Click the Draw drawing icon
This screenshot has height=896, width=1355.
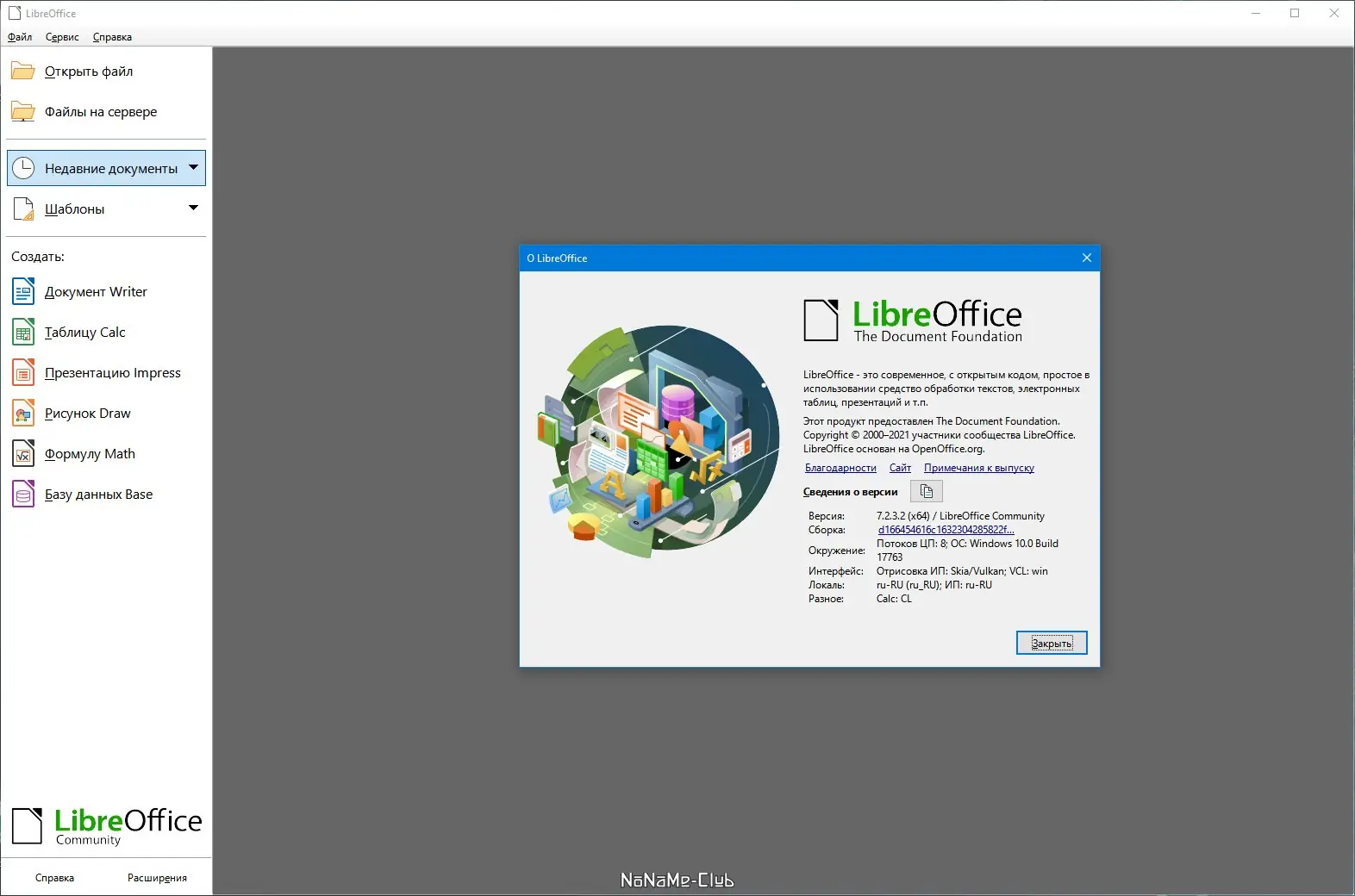tap(23, 414)
